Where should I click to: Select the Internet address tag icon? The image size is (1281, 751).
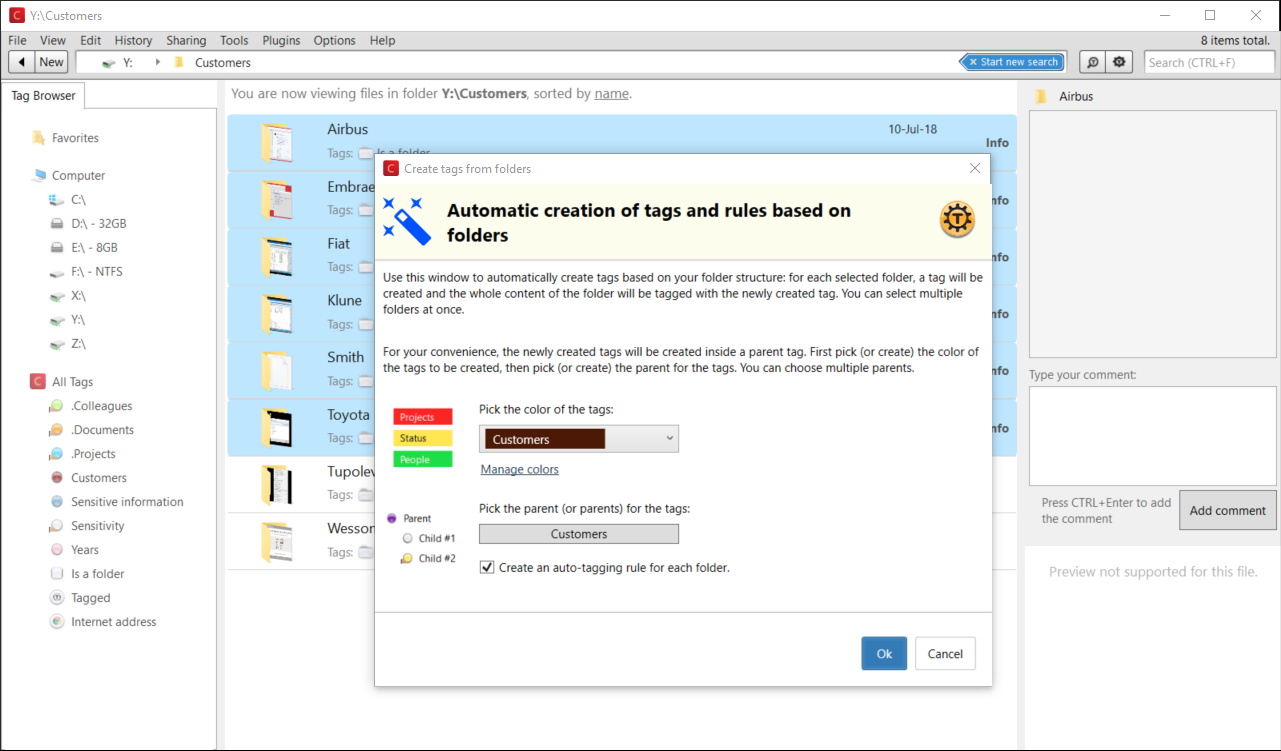(57, 622)
